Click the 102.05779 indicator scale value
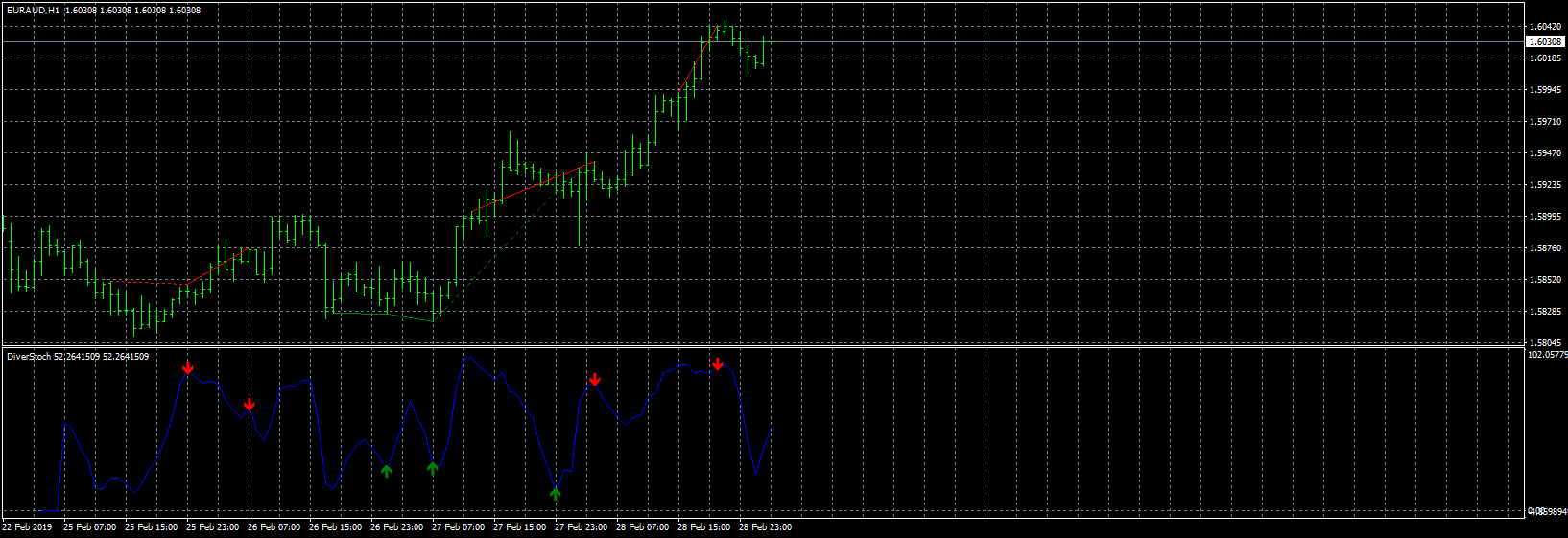The width and height of the screenshot is (1568, 538). (1547, 355)
